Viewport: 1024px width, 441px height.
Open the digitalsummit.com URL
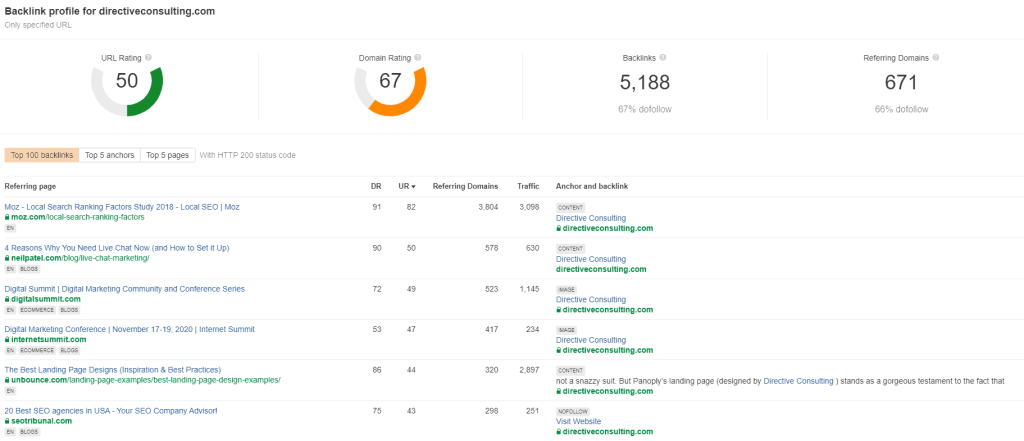point(46,299)
